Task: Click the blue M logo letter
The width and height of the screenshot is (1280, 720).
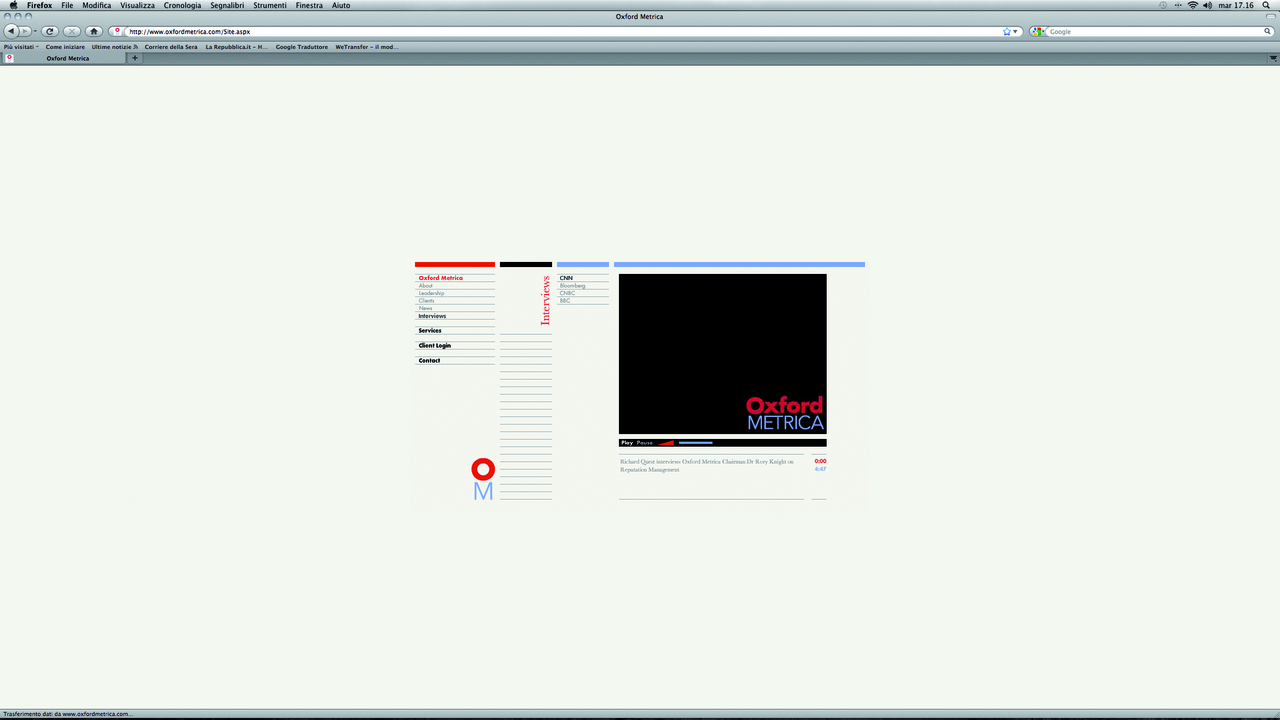Action: pyautogui.click(x=483, y=491)
